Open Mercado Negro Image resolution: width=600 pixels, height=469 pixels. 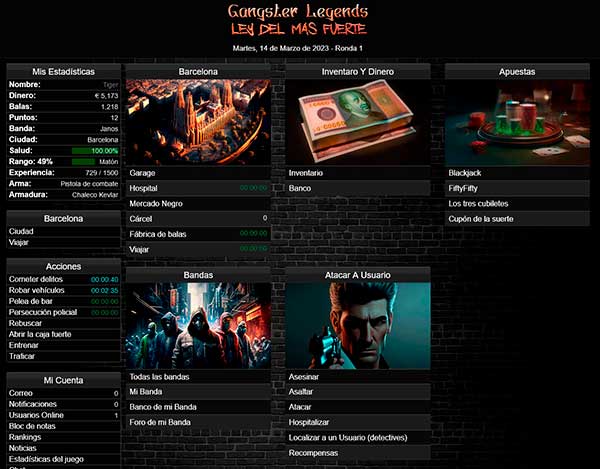click(198, 204)
